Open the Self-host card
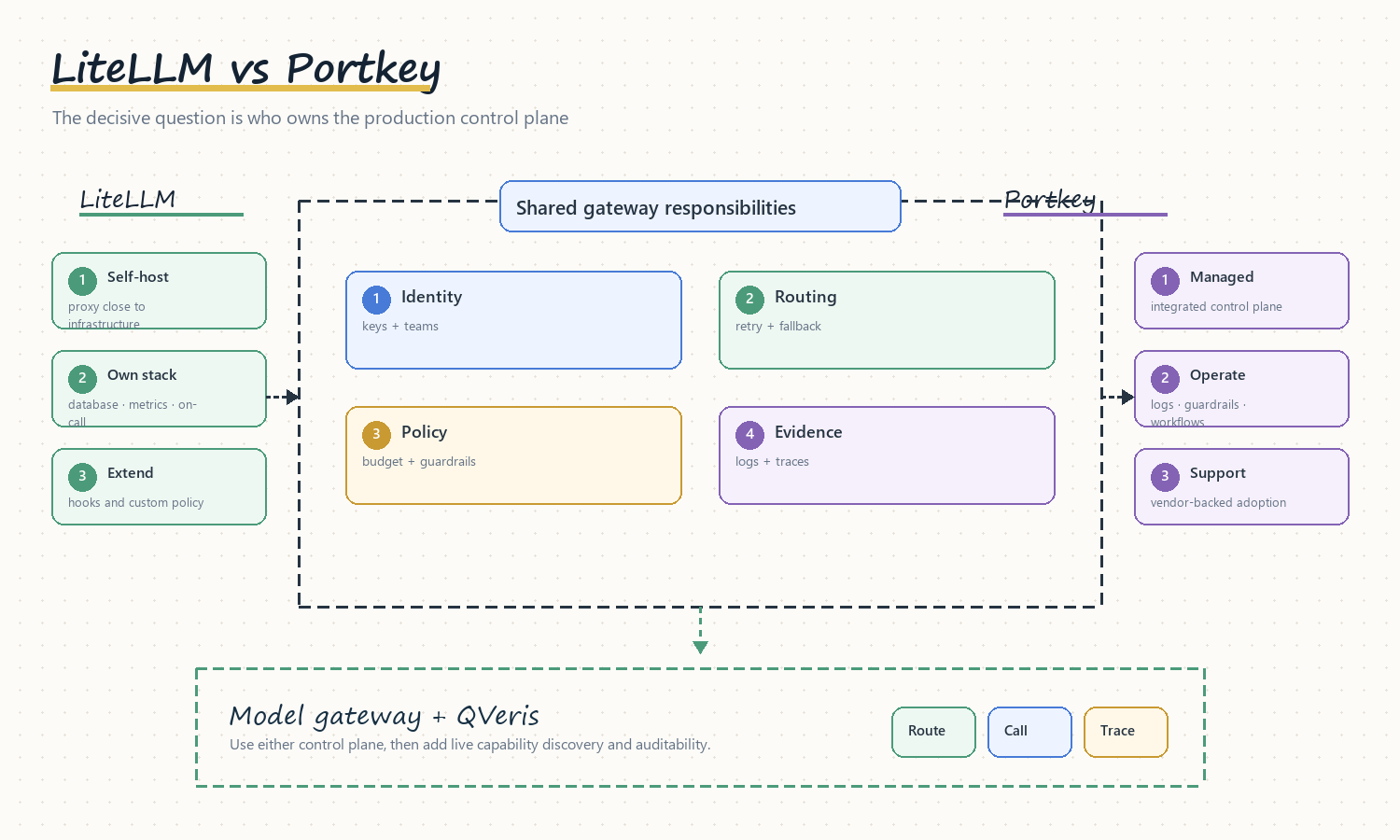 [x=159, y=290]
